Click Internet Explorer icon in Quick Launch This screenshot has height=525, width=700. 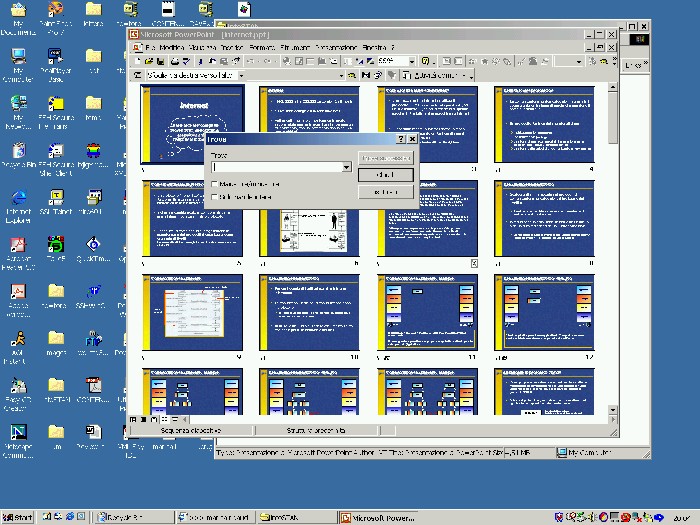(x=70, y=517)
